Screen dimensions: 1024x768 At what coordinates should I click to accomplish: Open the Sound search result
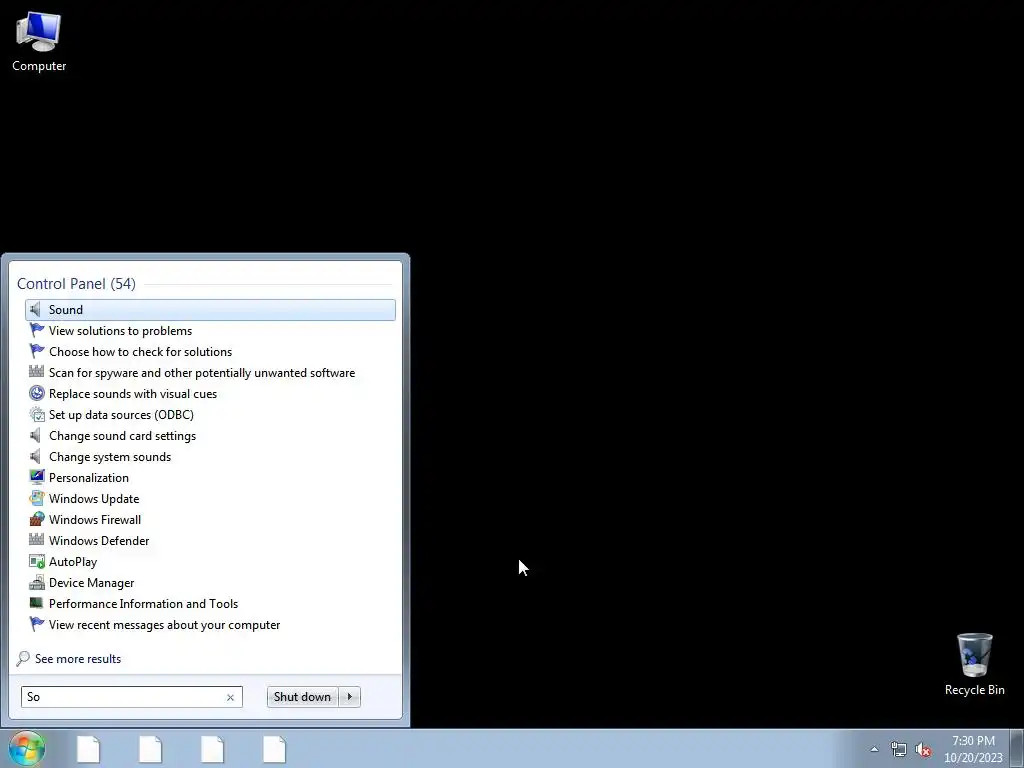[x=210, y=310]
